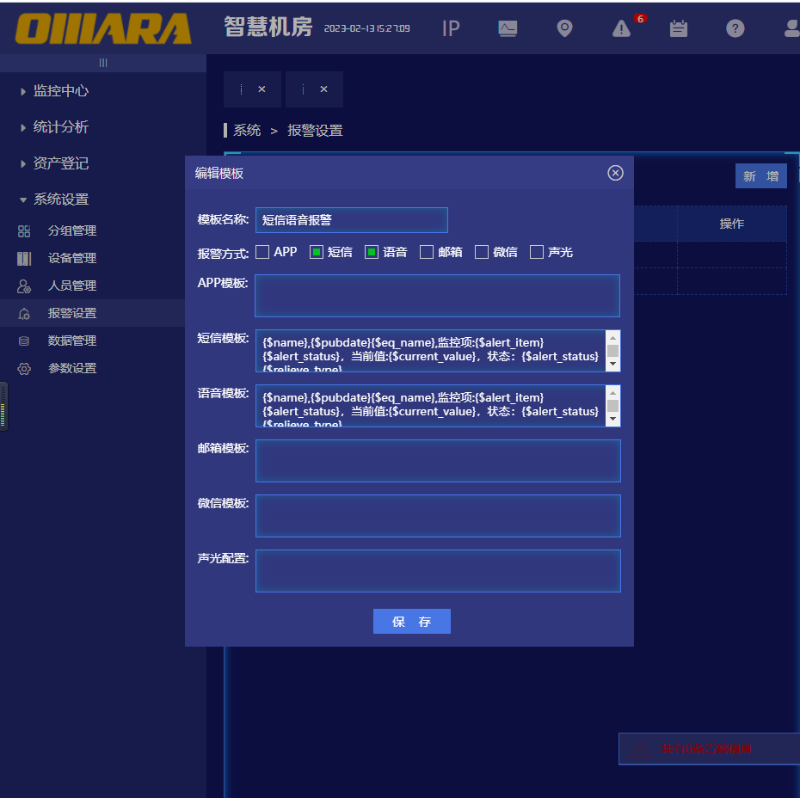Close the edit template dialog
The height and width of the screenshot is (798, 800).
[615, 173]
